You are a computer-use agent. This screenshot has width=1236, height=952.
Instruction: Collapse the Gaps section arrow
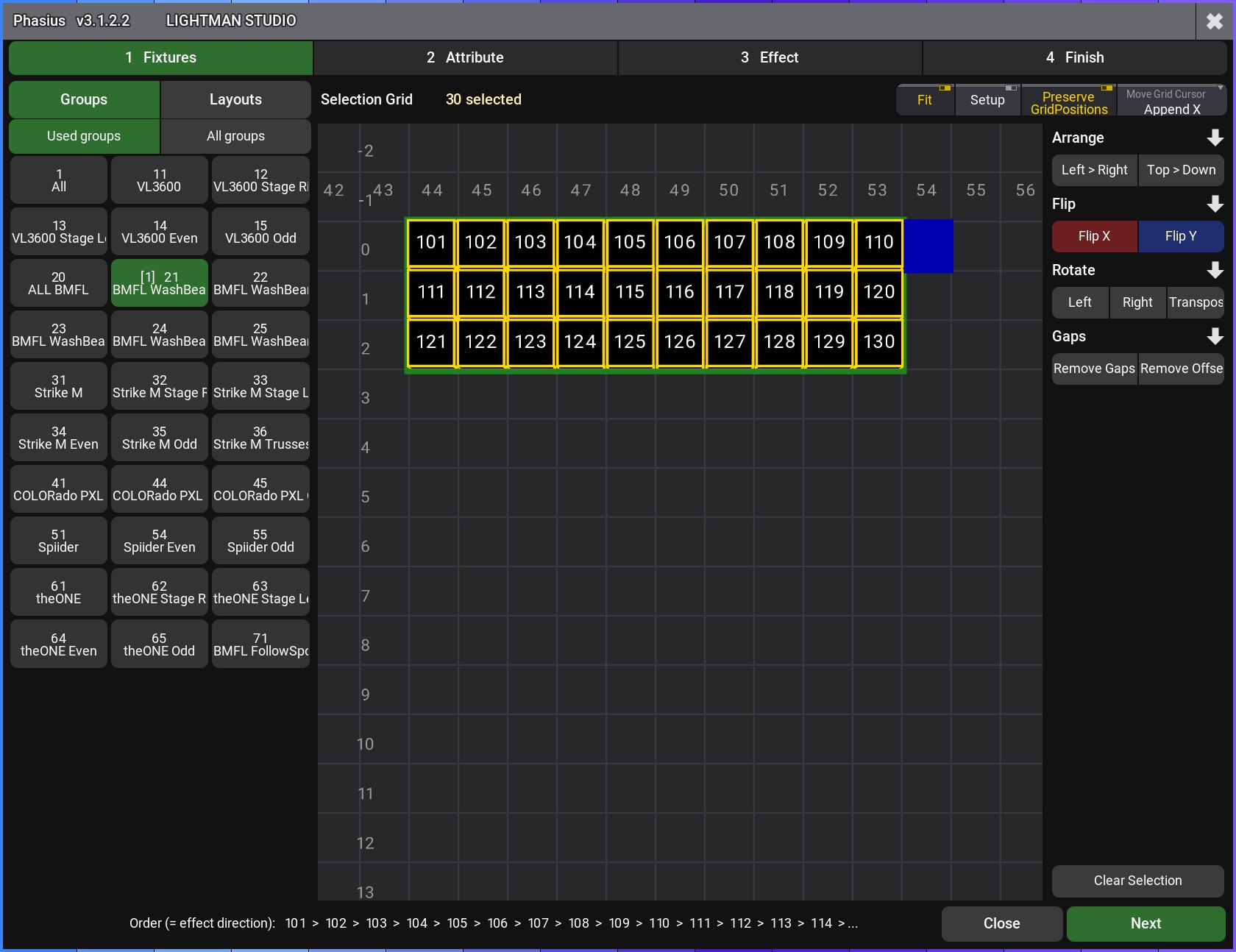coord(1215,336)
